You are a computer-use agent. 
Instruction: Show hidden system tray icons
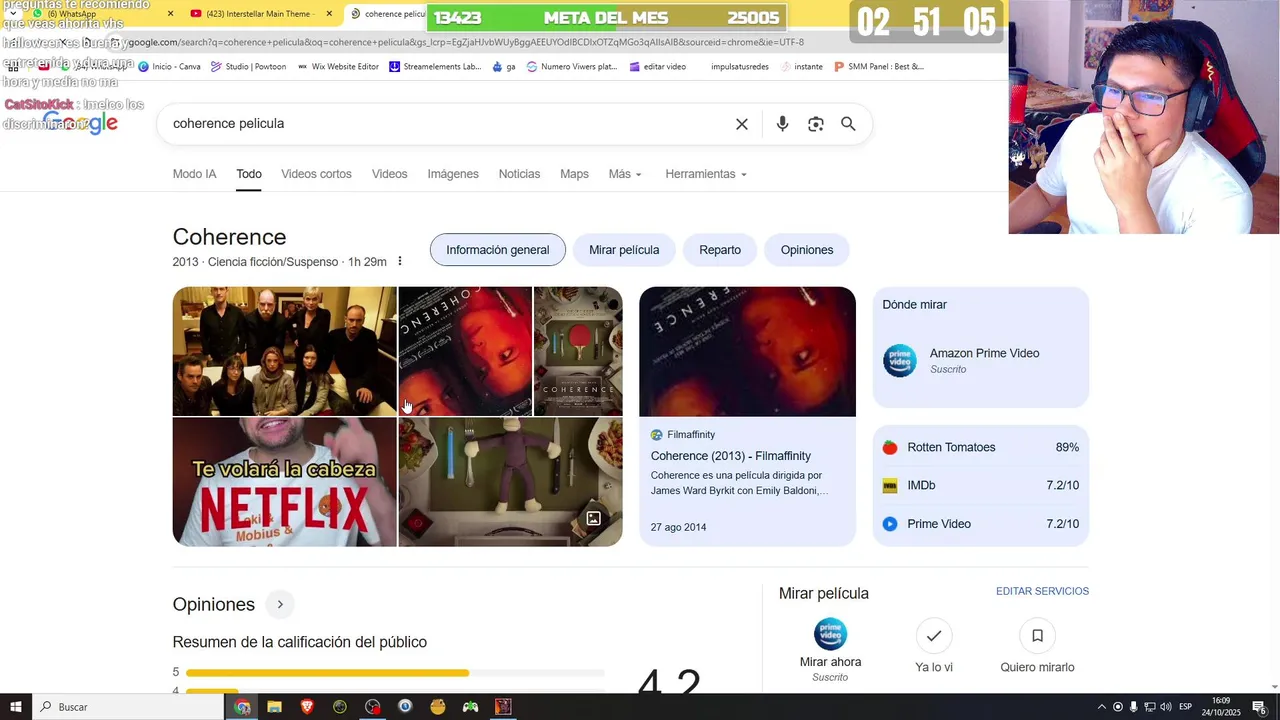tap(1102, 707)
